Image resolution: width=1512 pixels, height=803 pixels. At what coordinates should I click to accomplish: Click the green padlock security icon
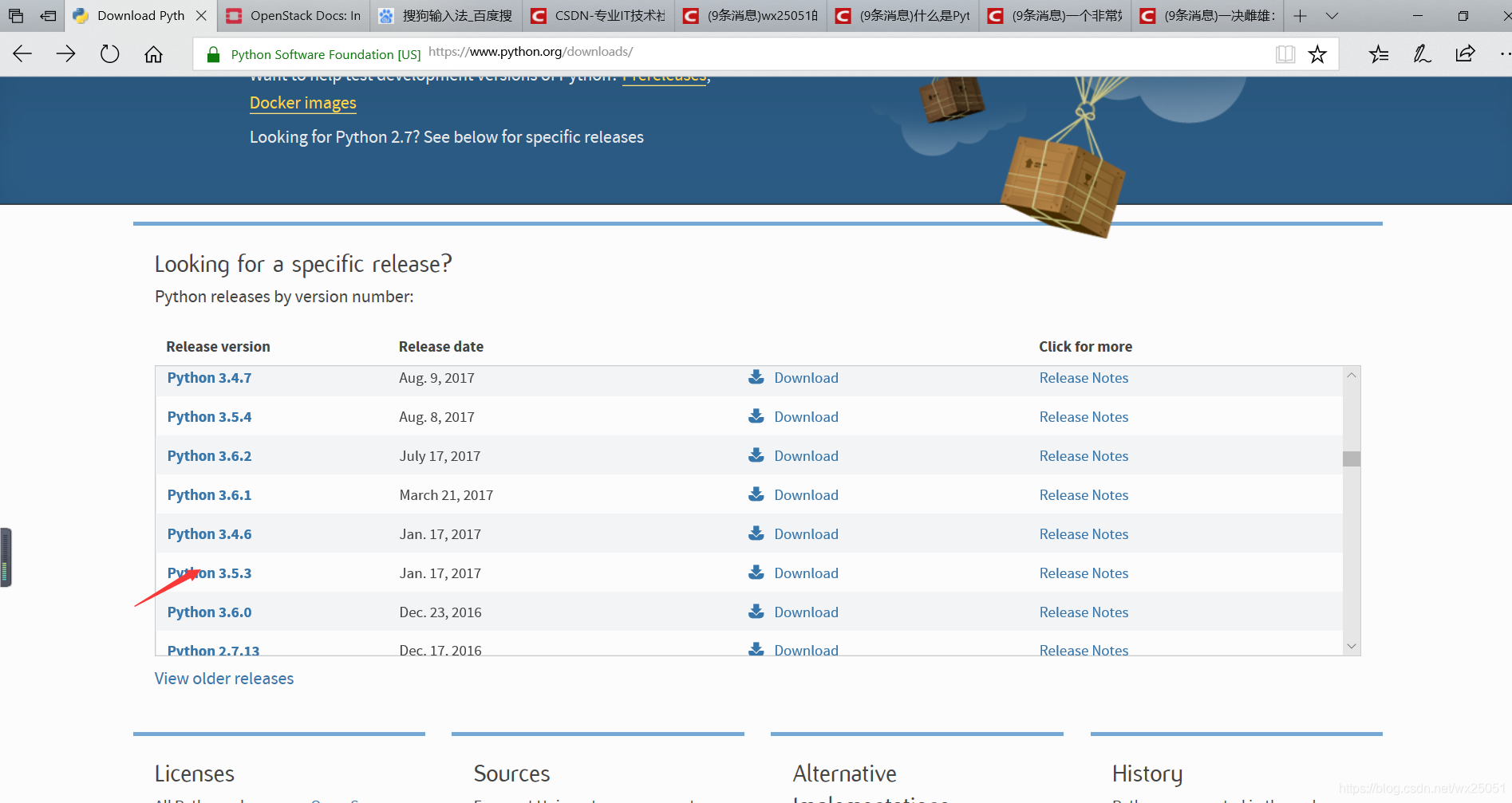click(x=213, y=54)
